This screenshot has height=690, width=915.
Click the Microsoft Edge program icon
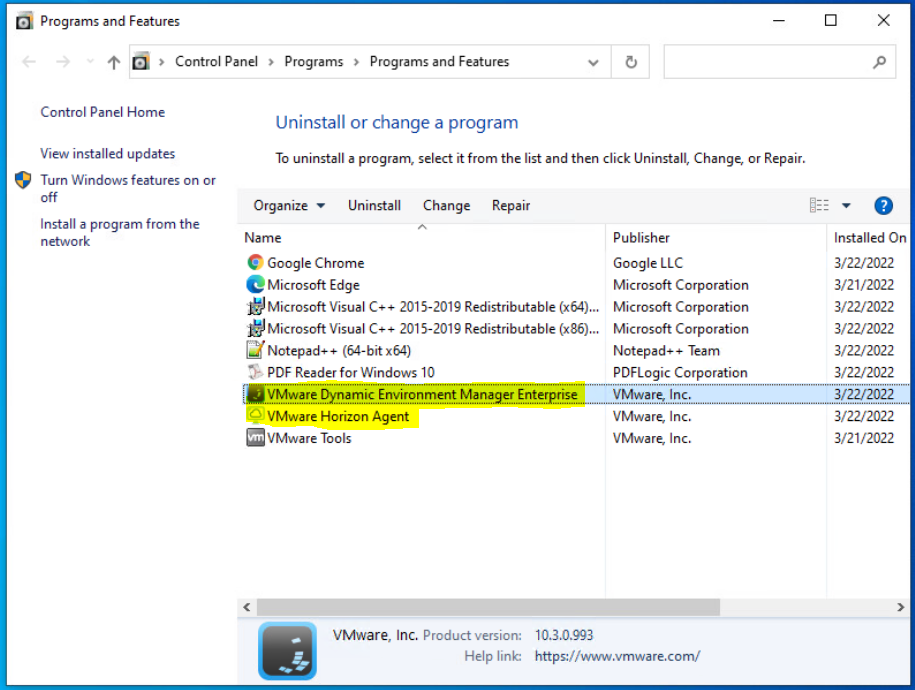pos(255,285)
